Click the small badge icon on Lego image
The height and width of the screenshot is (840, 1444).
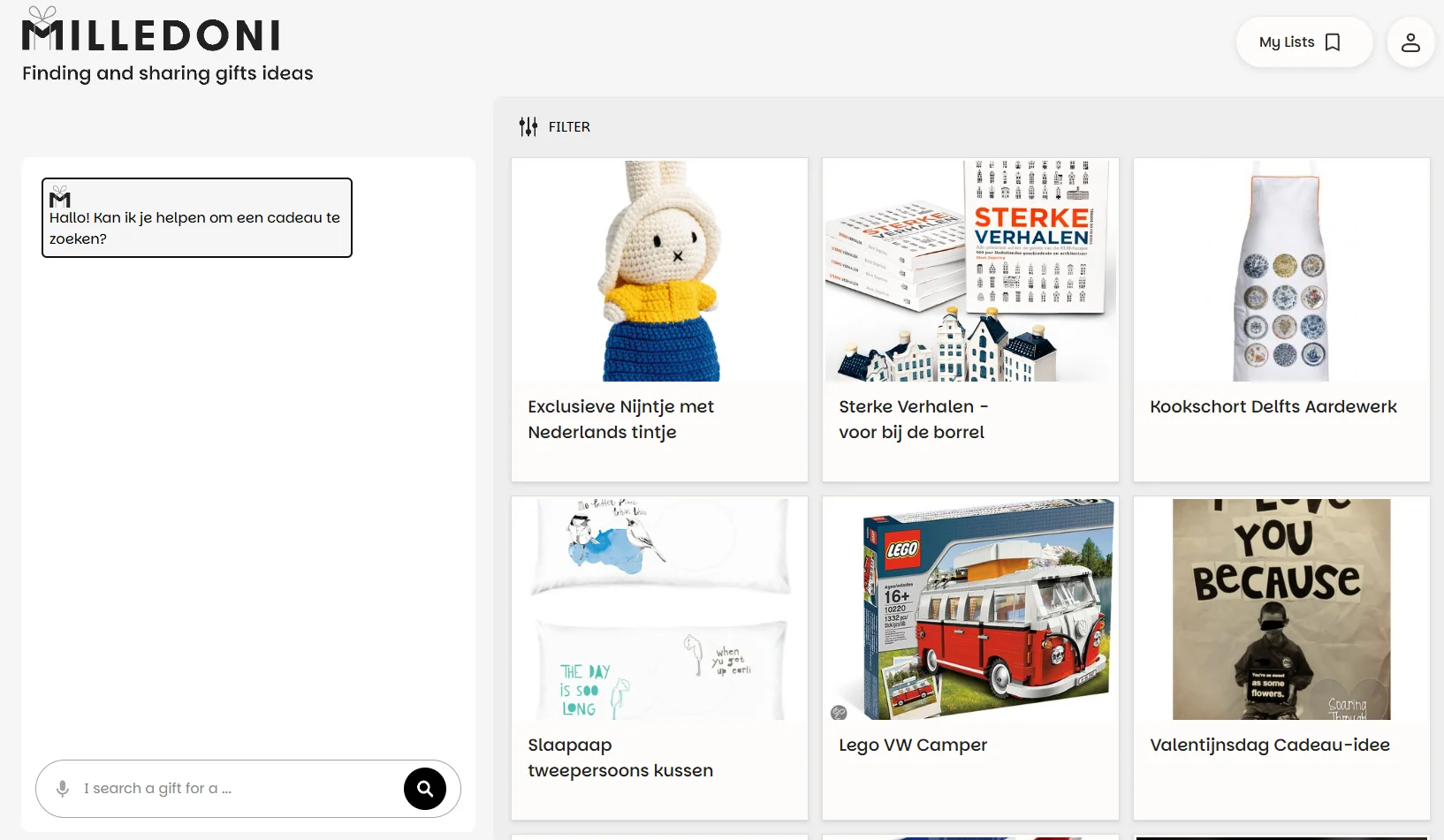(x=840, y=713)
